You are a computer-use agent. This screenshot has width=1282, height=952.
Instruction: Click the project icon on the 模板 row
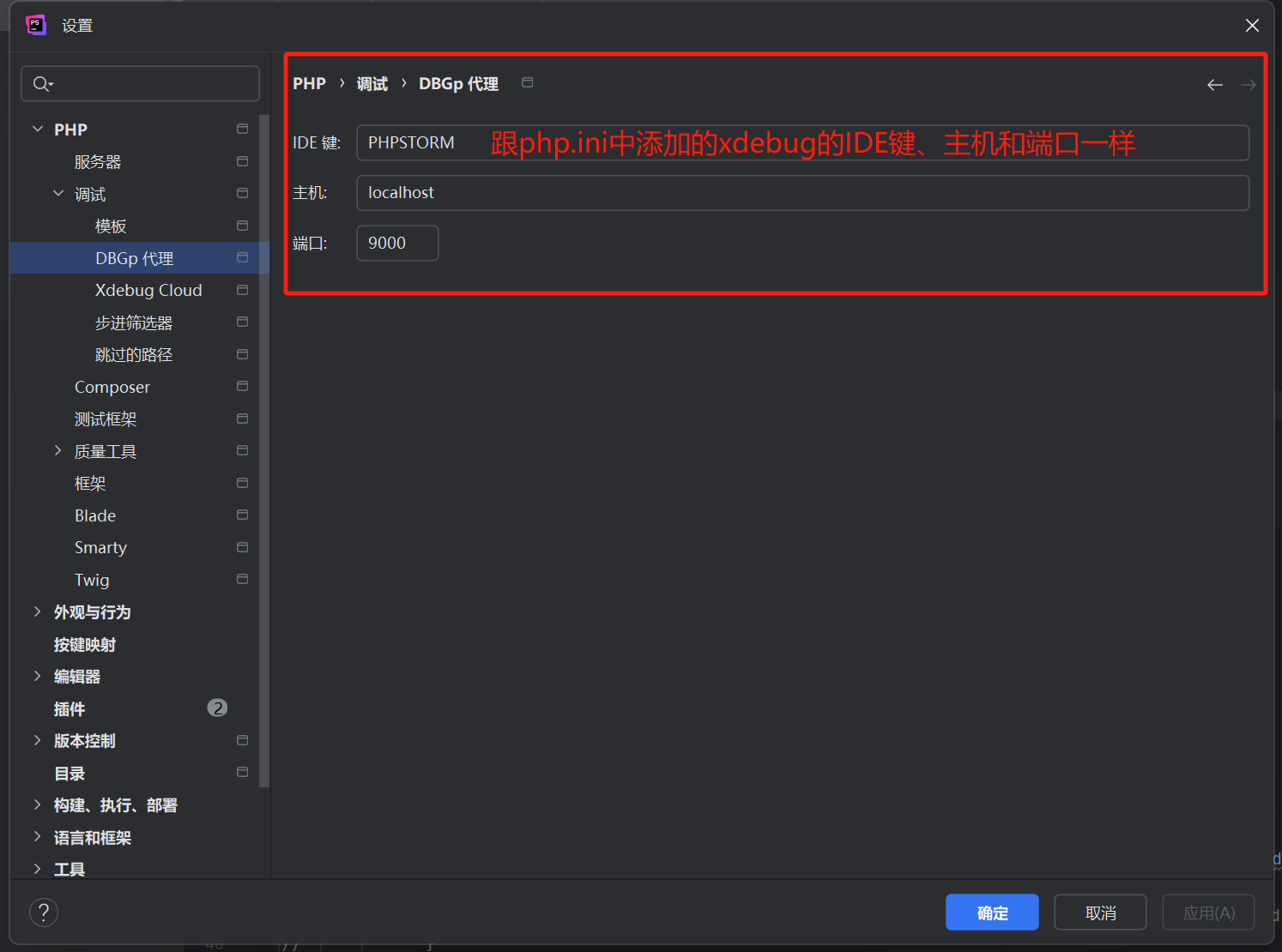243,226
